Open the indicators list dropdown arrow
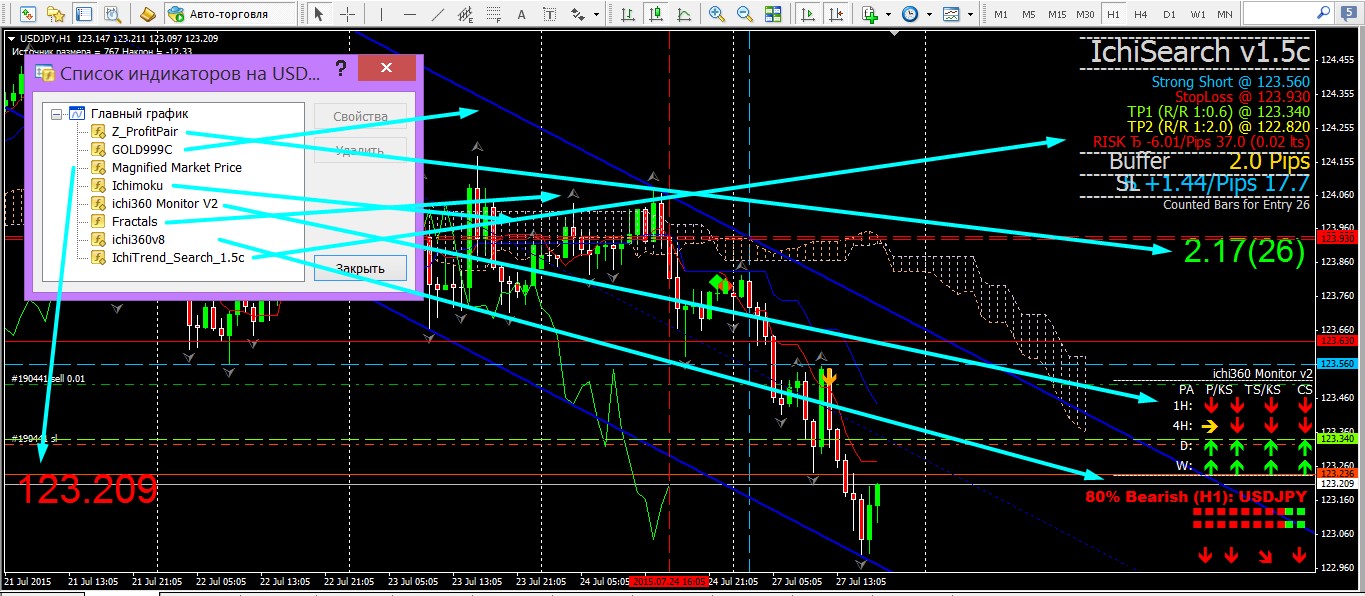Viewport: 1365px width, 596px height. point(889,14)
